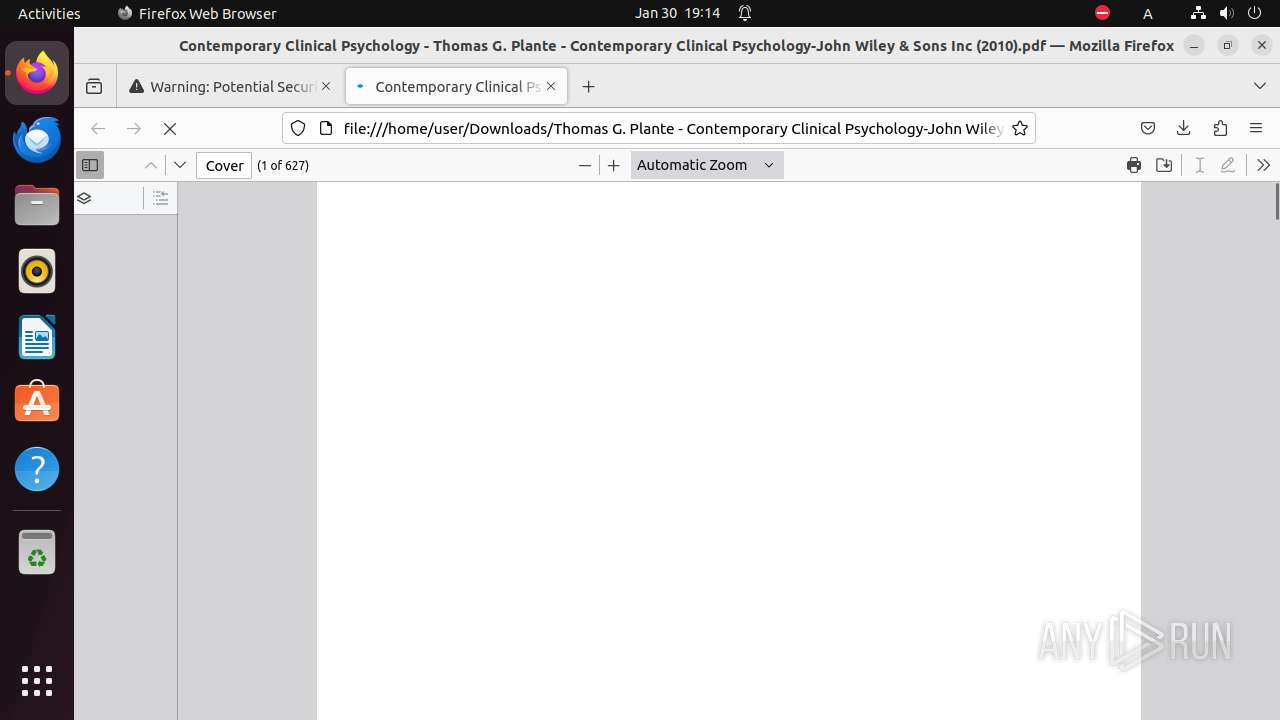The width and height of the screenshot is (1280, 720).
Task: Open the PDF viewer tools menu
Action: tap(1263, 165)
